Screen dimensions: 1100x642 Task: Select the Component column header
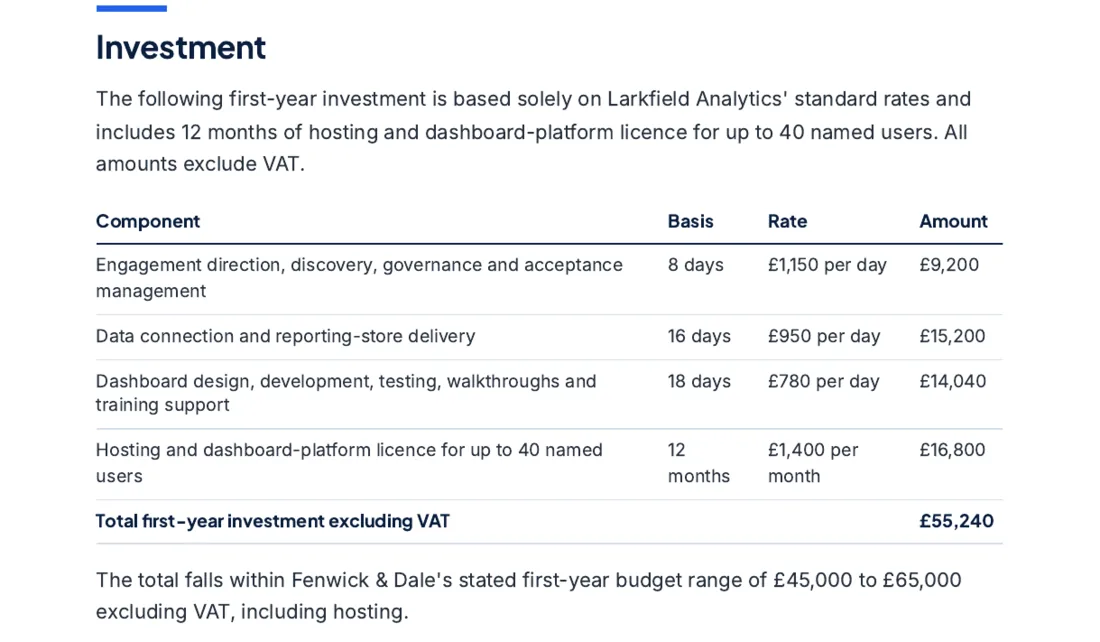[x=148, y=221]
